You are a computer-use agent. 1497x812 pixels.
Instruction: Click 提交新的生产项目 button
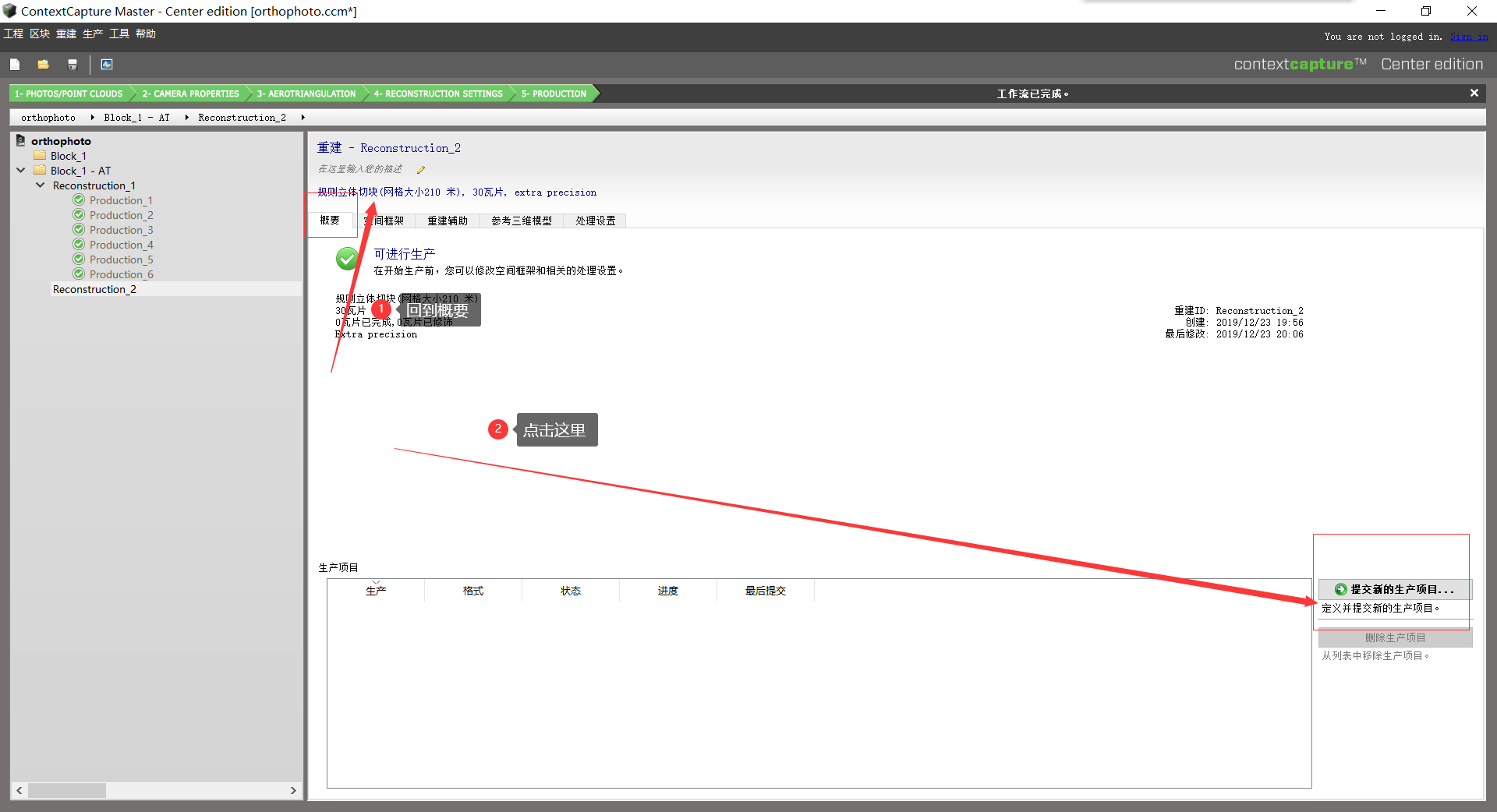pyautogui.click(x=1395, y=590)
